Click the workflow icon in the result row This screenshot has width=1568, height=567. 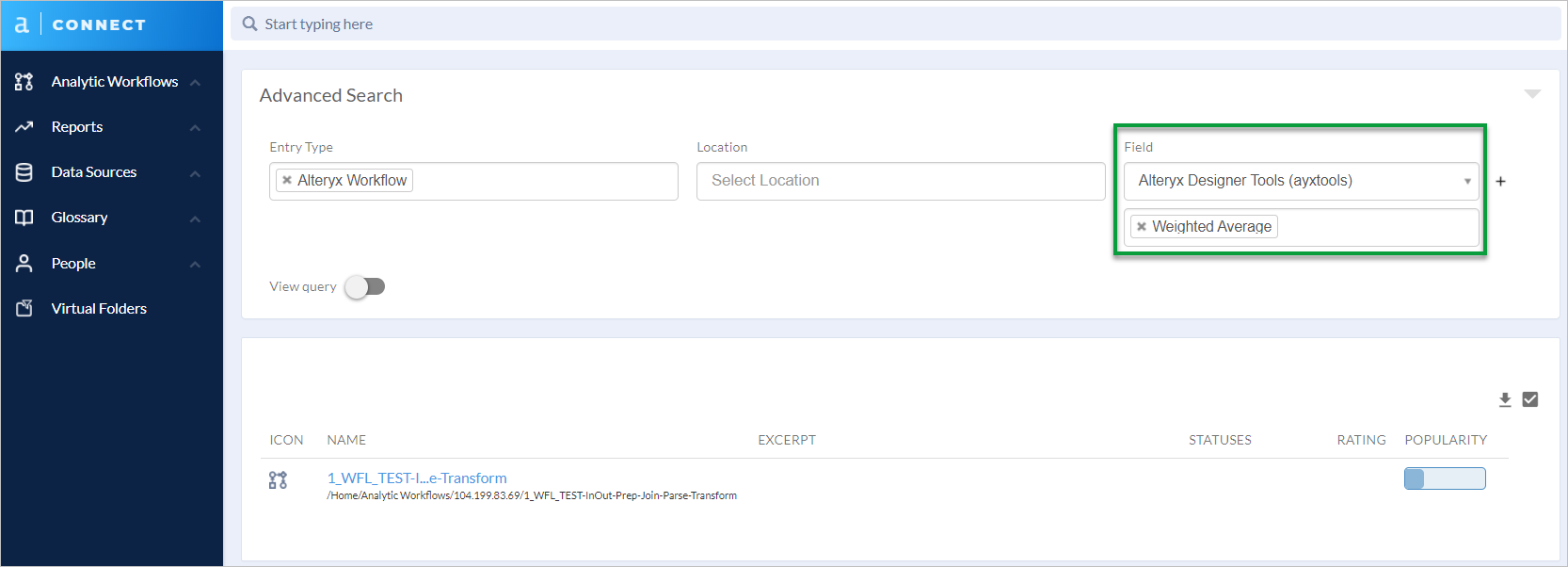[278, 480]
